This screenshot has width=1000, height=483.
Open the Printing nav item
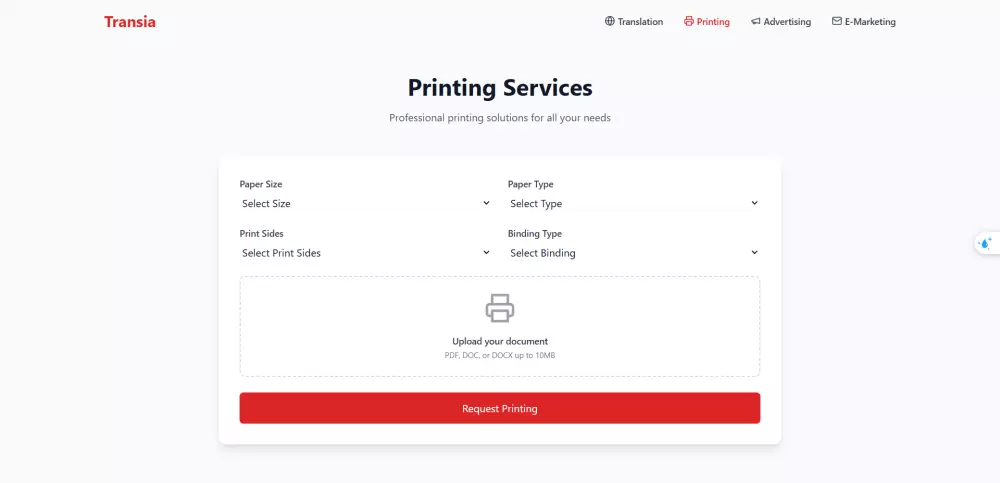coord(707,22)
